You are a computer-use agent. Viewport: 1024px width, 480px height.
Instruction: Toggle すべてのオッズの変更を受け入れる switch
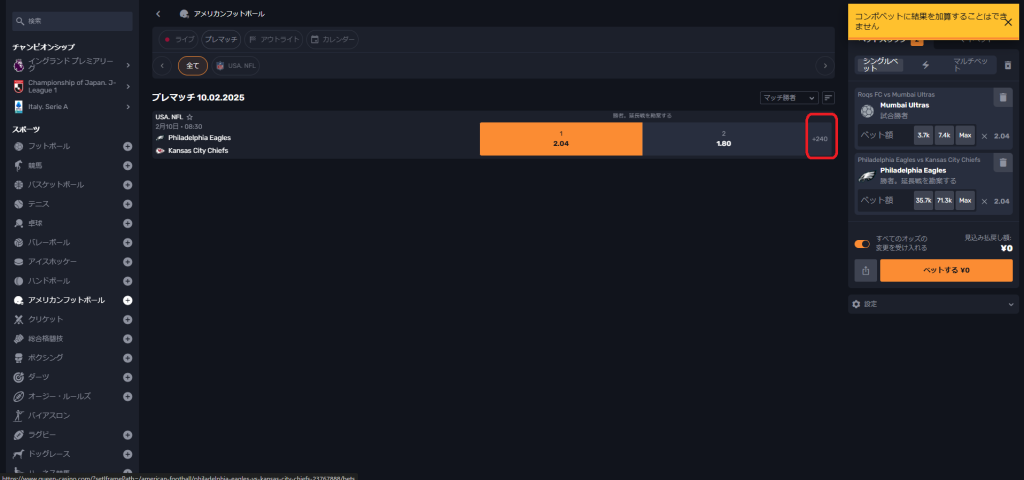(863, 244)
